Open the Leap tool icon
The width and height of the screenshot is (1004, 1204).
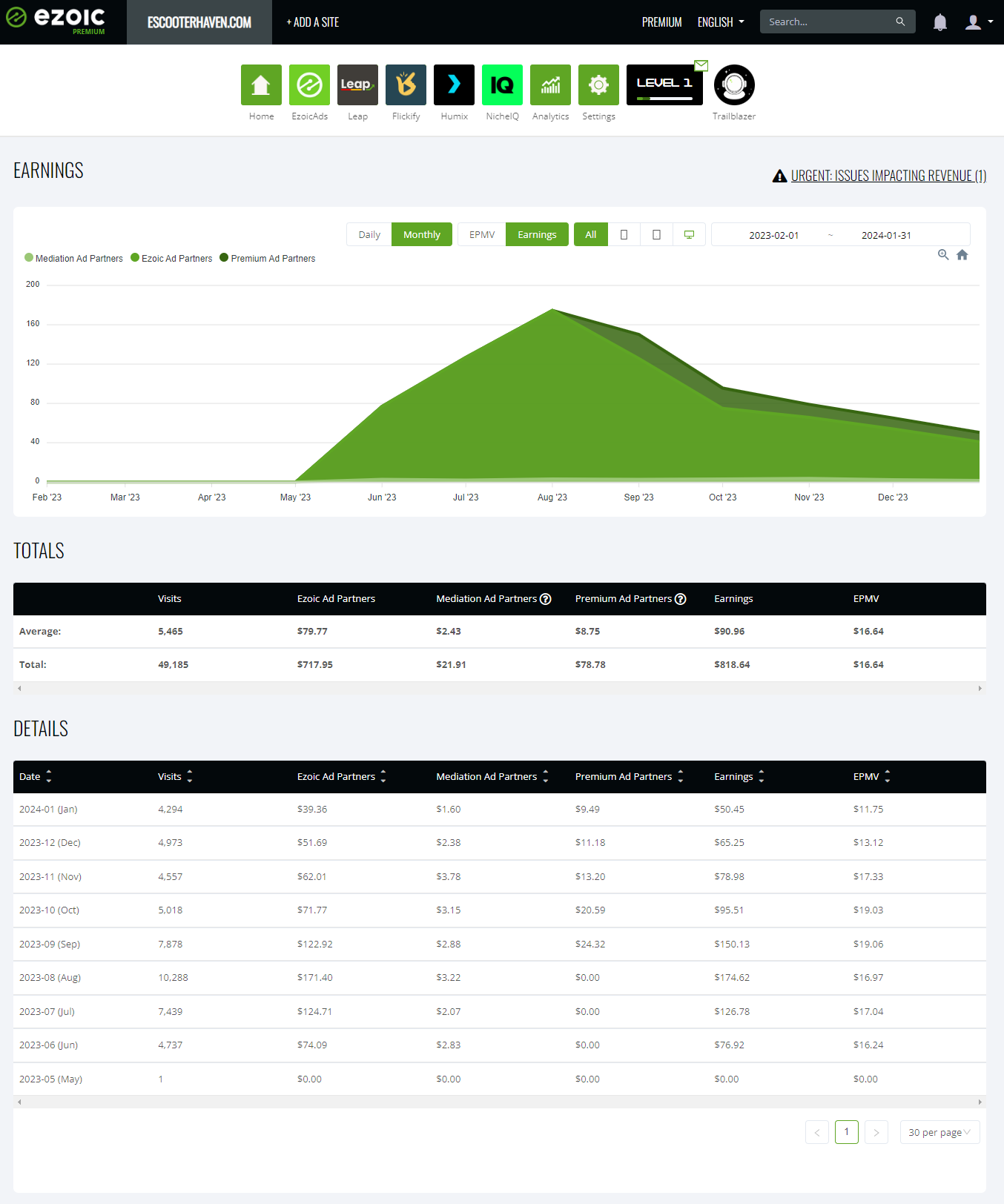(357, 85)
